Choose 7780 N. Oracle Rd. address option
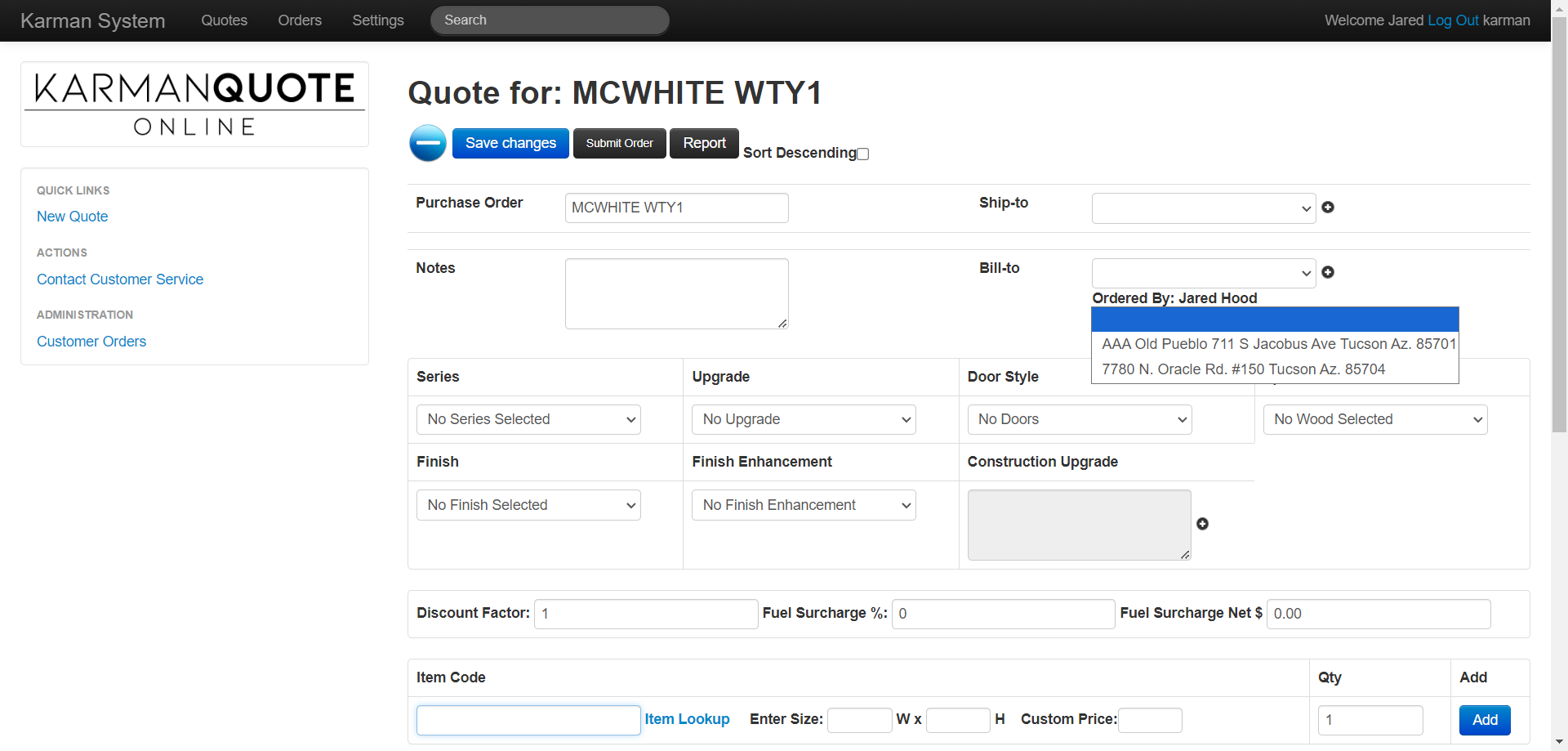Viewport: 1568px width, 751px height. (1275, 369)
